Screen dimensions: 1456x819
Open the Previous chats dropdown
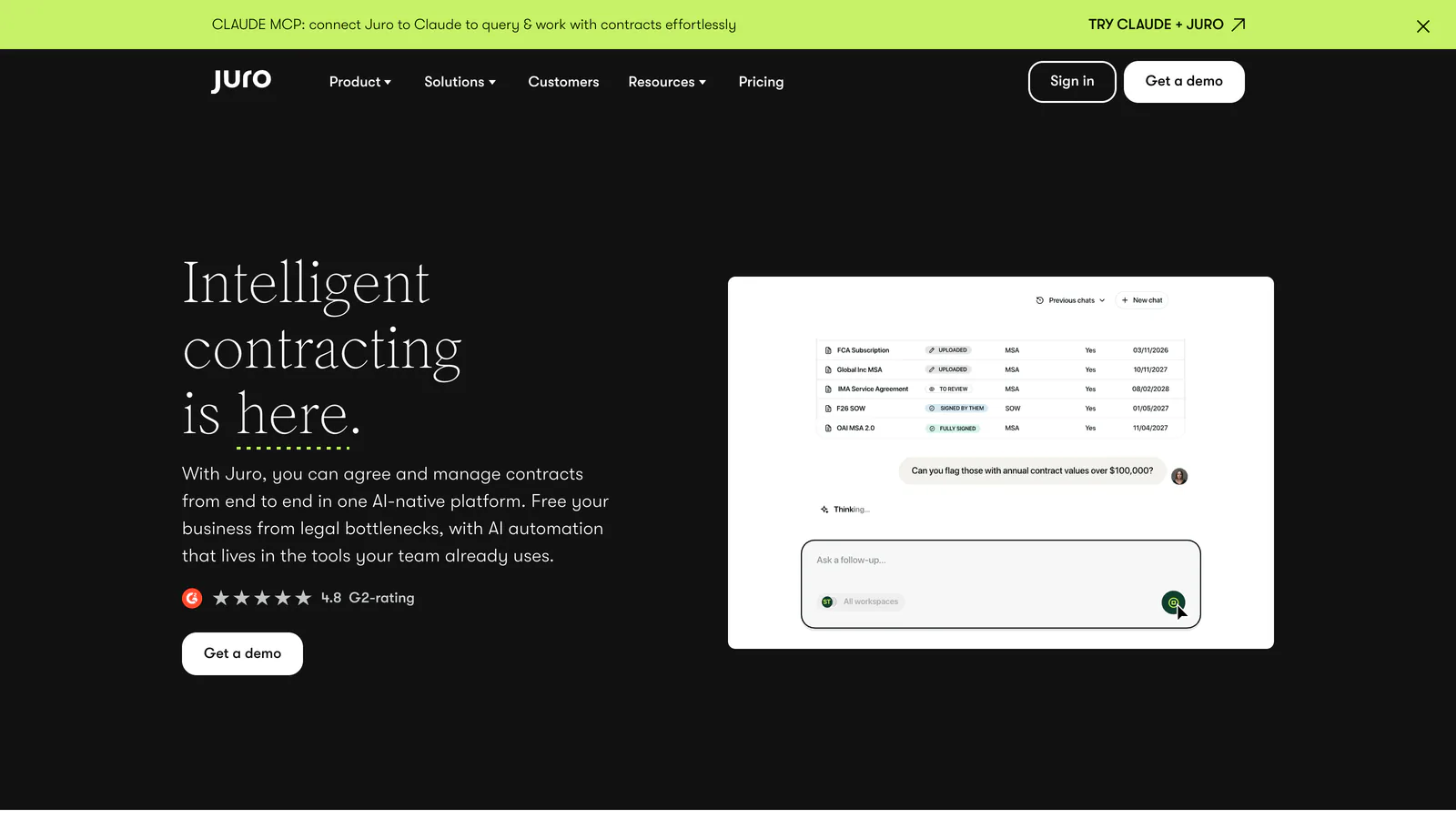pos(1071,300)
